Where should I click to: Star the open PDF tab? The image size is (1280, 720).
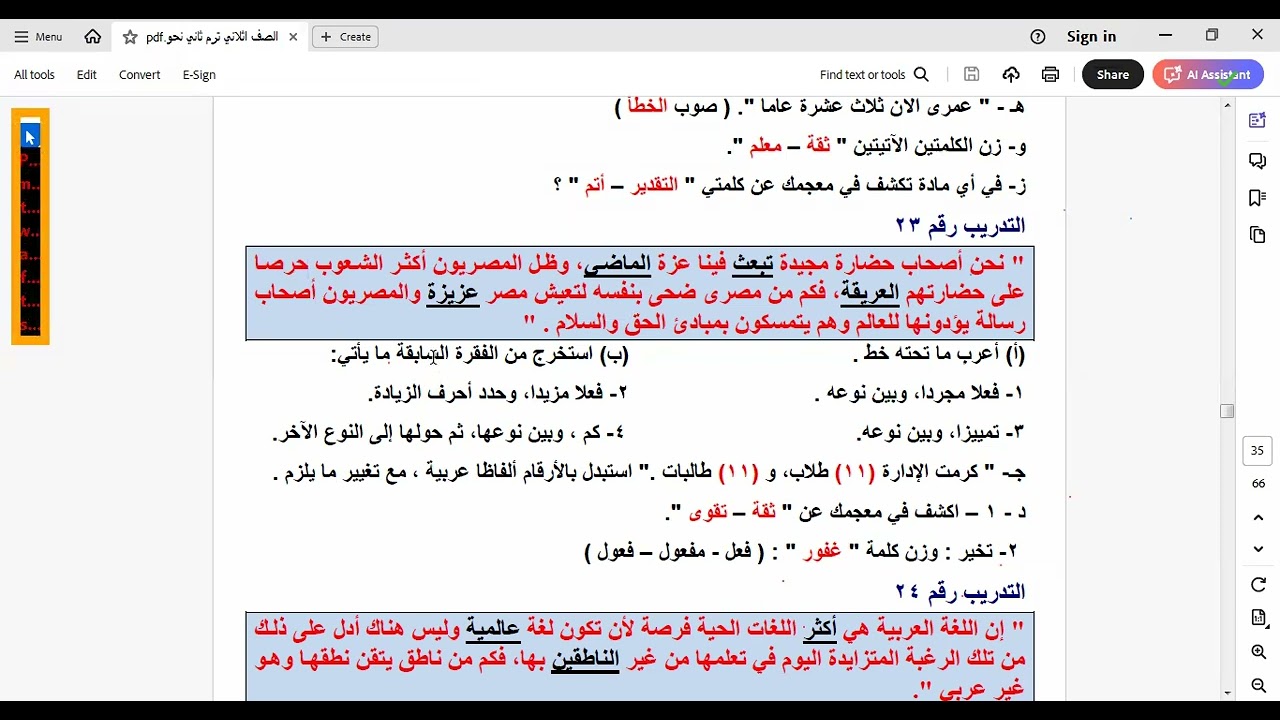tap(130, 37)
